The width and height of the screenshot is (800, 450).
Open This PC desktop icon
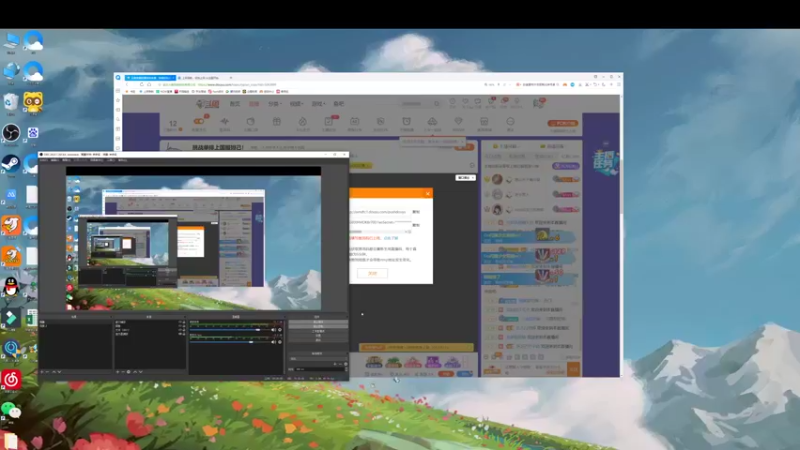[11, 42]
